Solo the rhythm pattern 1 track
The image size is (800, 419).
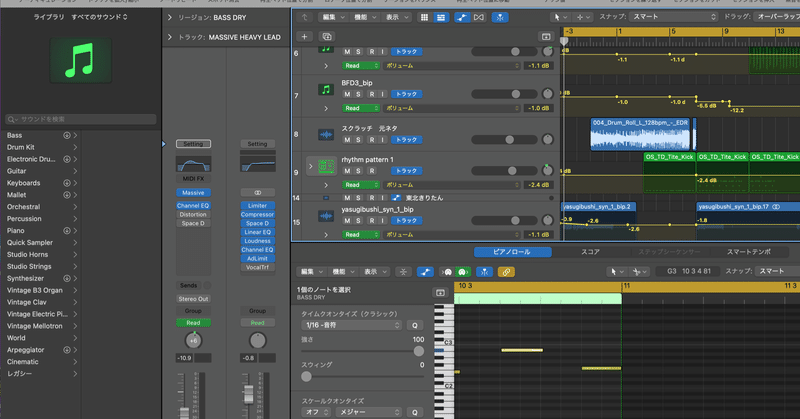pyautogui.click(x=358, y=171)
